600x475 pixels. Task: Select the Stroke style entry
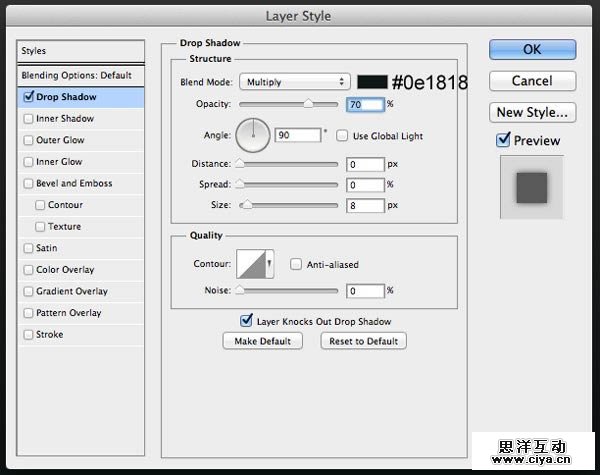[x=50, y=335]
